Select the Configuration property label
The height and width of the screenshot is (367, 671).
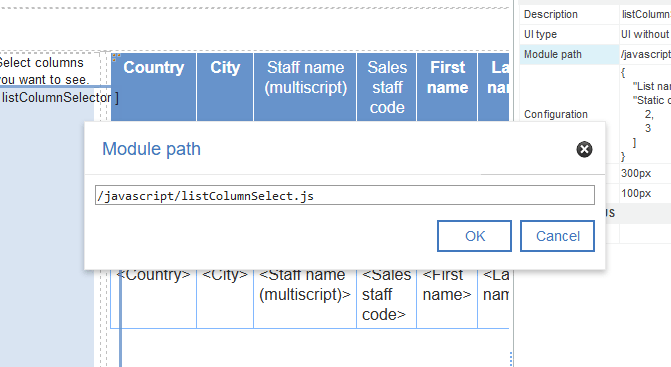click(x=556, y=114)
